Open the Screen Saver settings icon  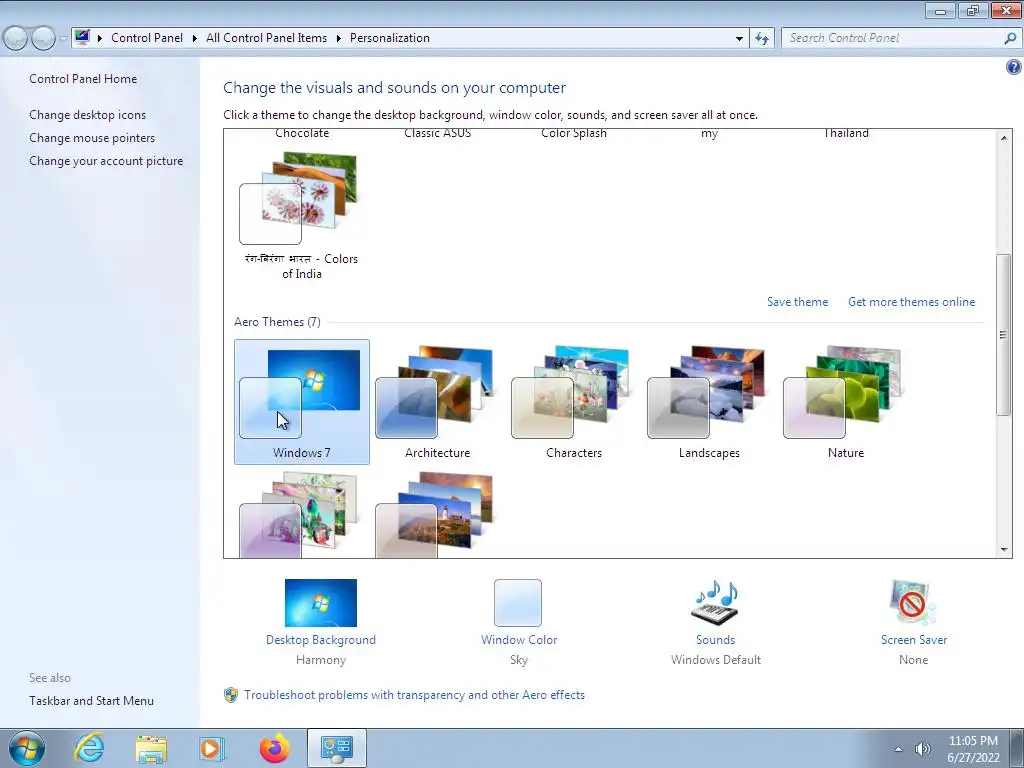[913, 602]
